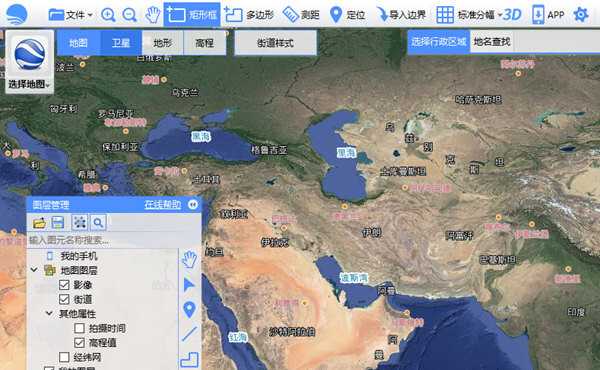Switch to 地图 map tab

[x=79, y=42]
